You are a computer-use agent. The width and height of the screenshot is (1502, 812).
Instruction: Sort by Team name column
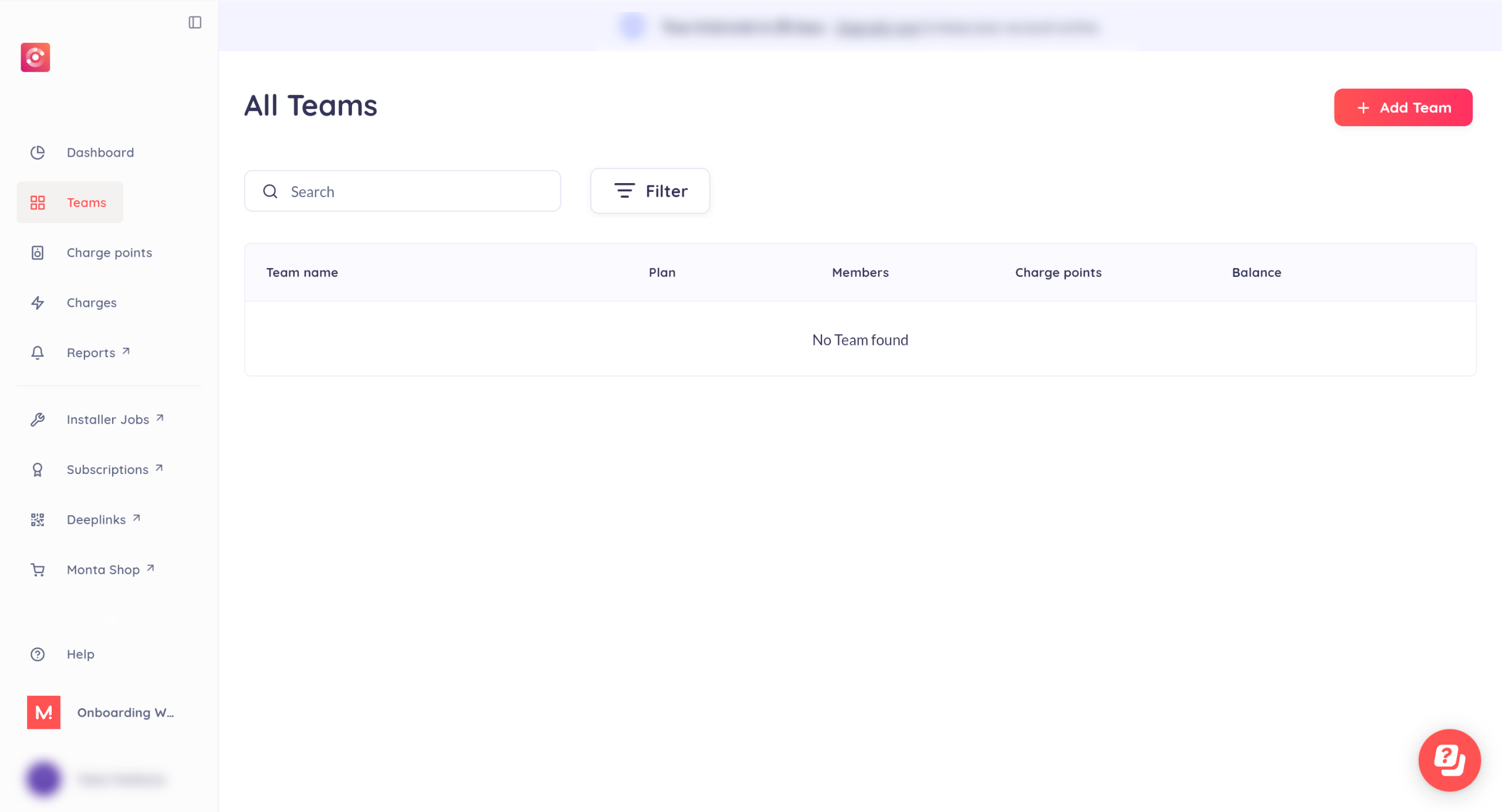point(302,272)
